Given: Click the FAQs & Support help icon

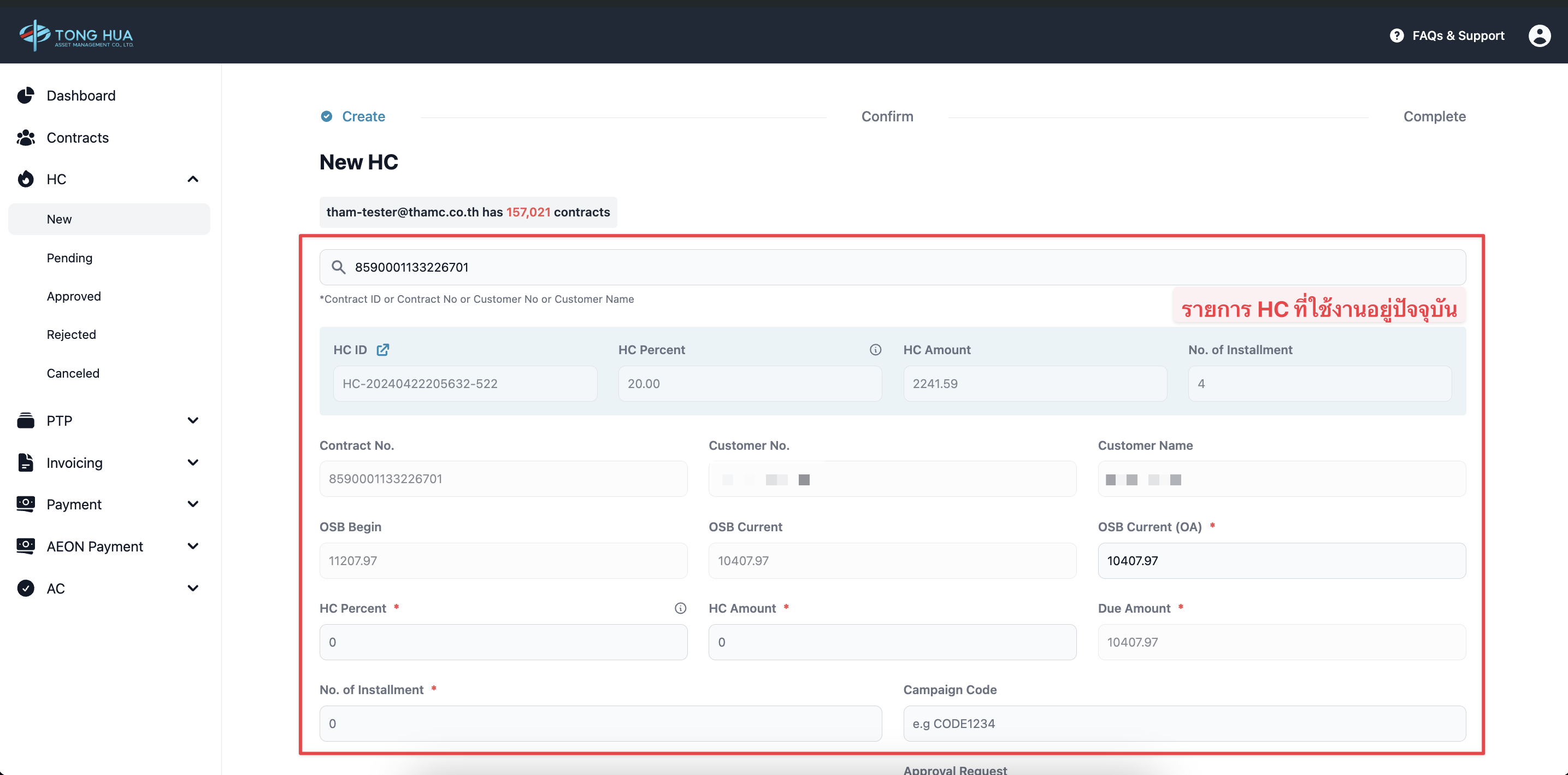Looking at the screenshot, I should click(1396, 36).
